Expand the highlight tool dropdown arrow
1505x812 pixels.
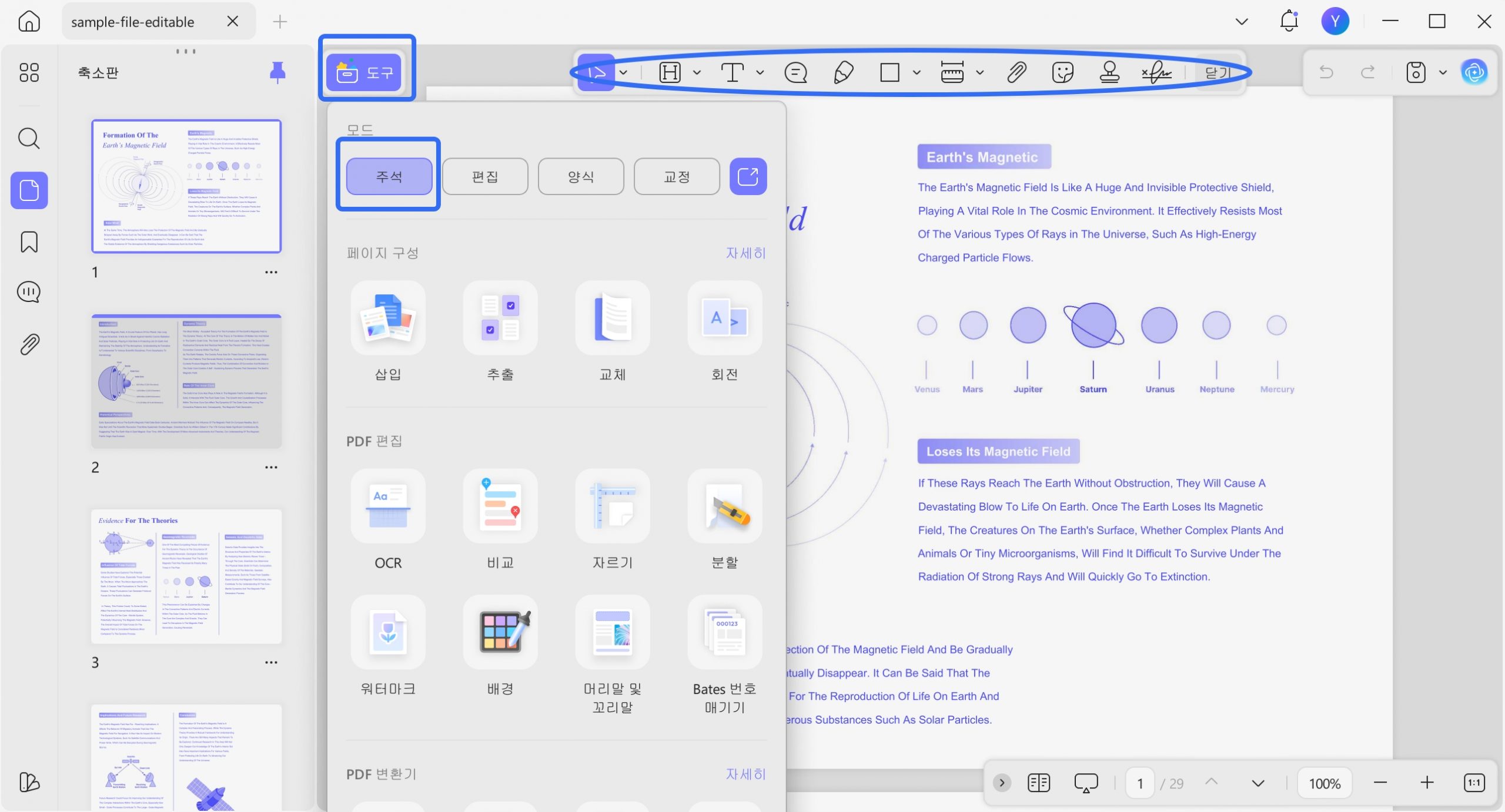[697, 73]
